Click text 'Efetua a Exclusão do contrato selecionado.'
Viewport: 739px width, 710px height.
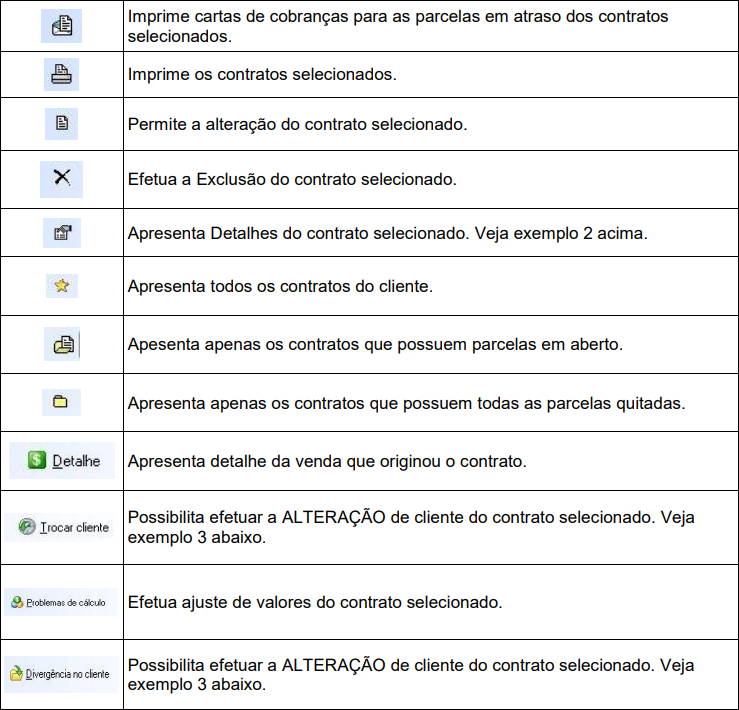tap(292, 180)
